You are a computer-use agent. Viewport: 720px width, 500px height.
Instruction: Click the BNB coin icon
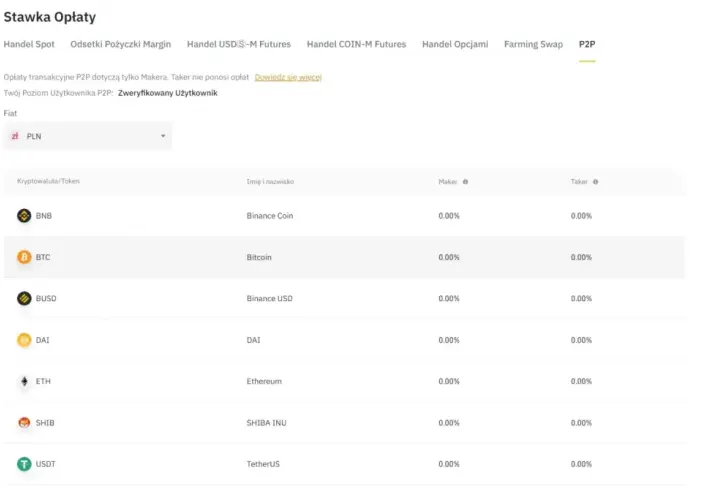pyautogui.click(x=24, y=215)
